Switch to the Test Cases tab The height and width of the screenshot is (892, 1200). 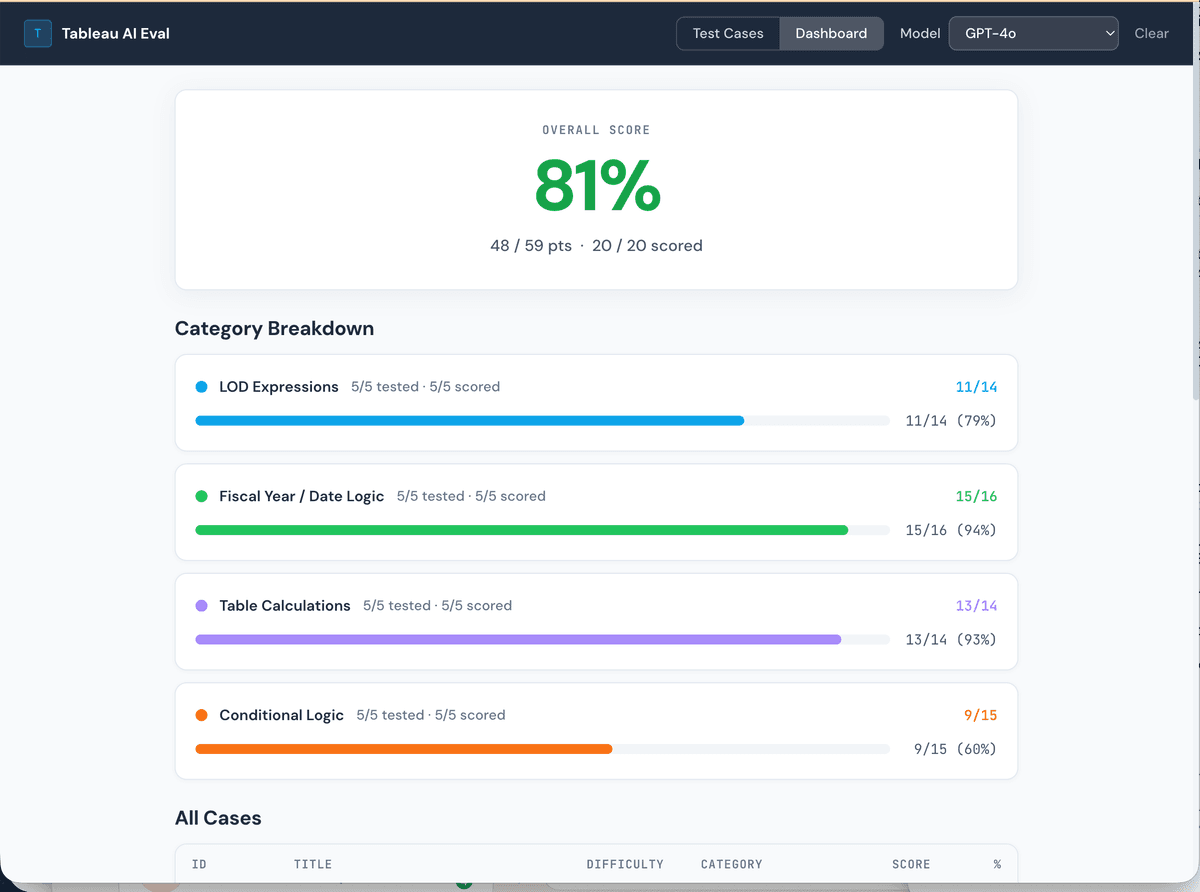tap(727, 33)
